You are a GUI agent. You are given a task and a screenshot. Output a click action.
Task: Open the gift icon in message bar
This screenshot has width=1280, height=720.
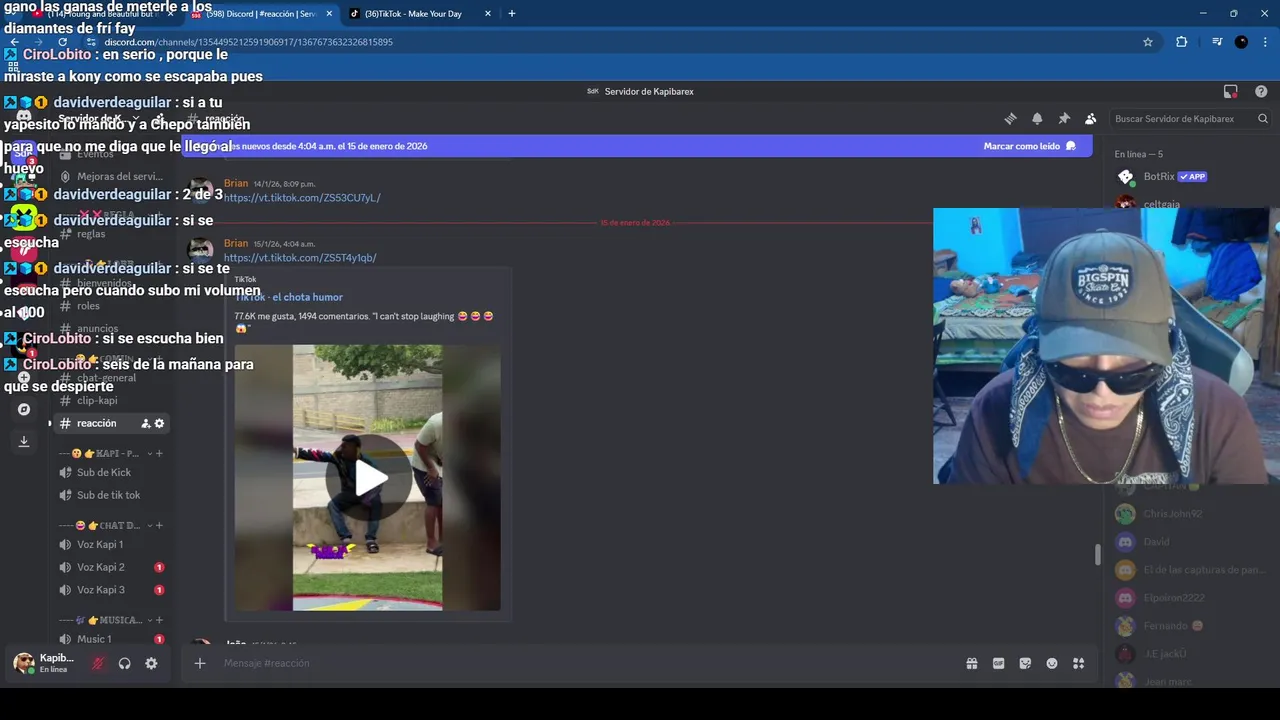[x=971, y=663]
